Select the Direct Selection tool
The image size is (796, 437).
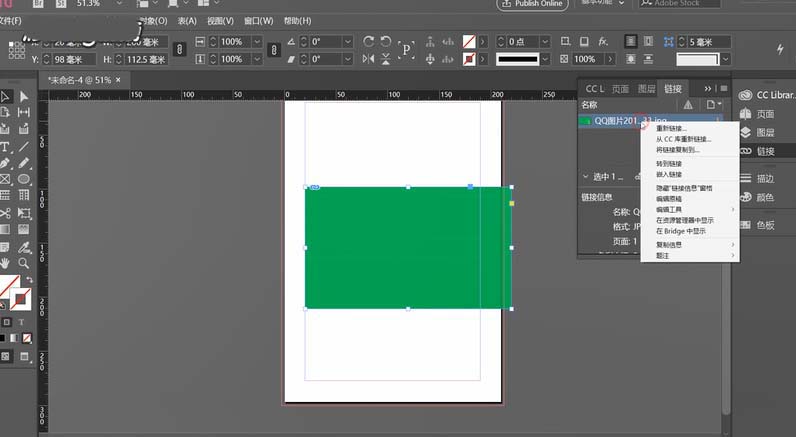coord(24,96)
